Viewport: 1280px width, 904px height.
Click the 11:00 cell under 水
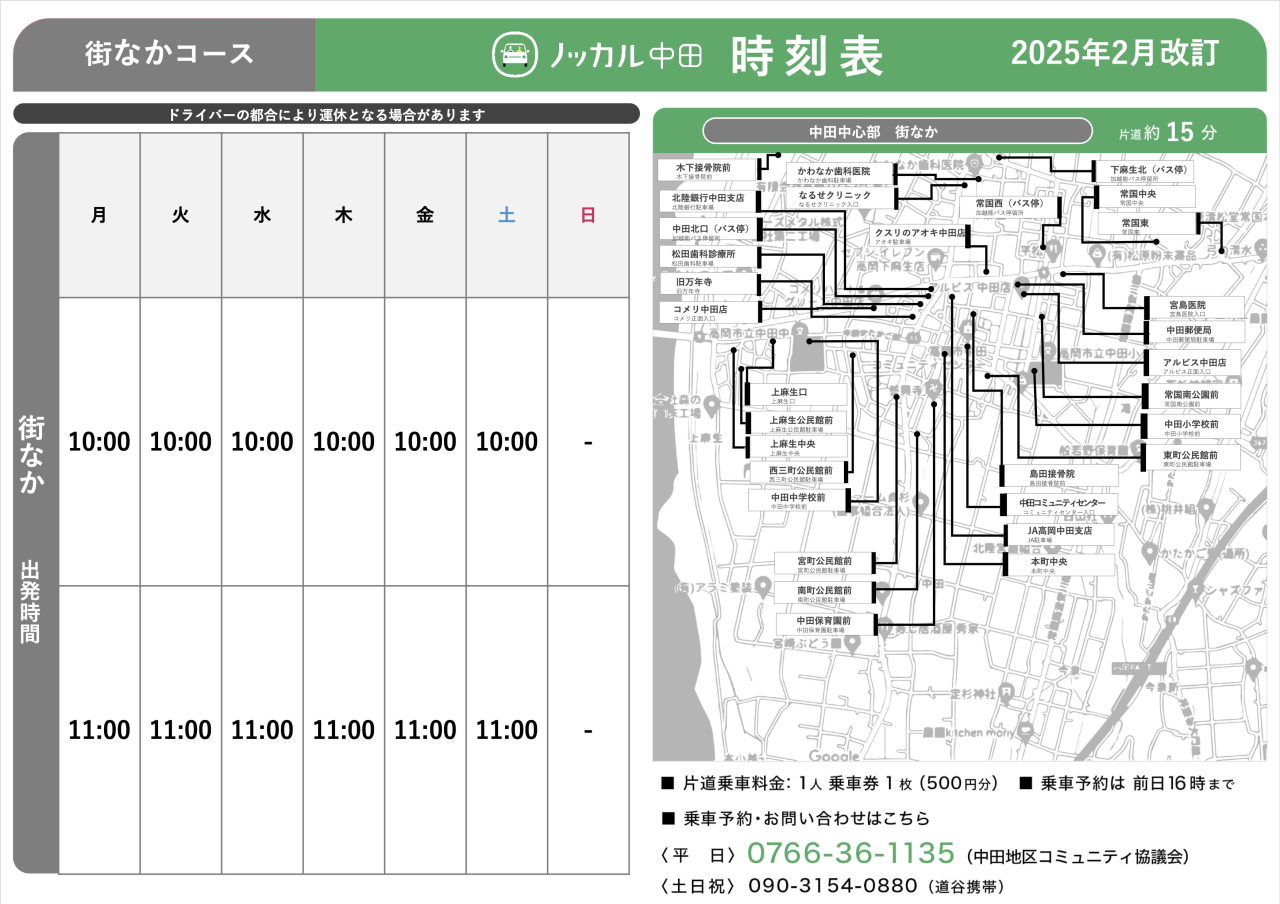[262, 730]
